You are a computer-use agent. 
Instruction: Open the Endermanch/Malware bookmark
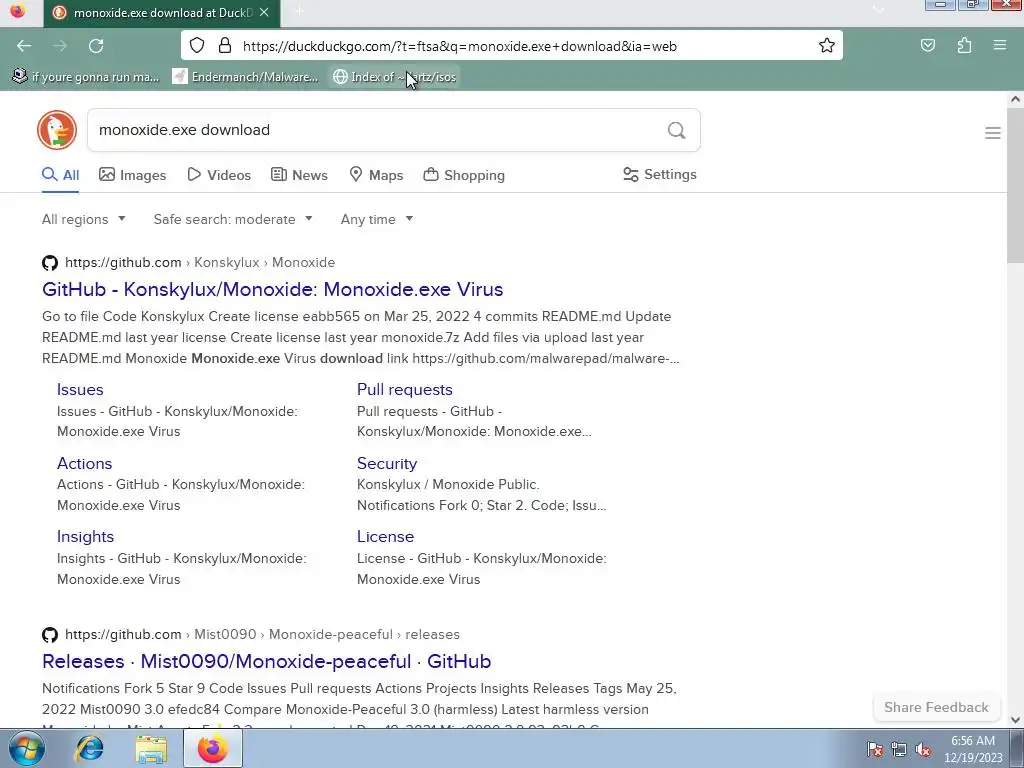click(x=245, y=77)
